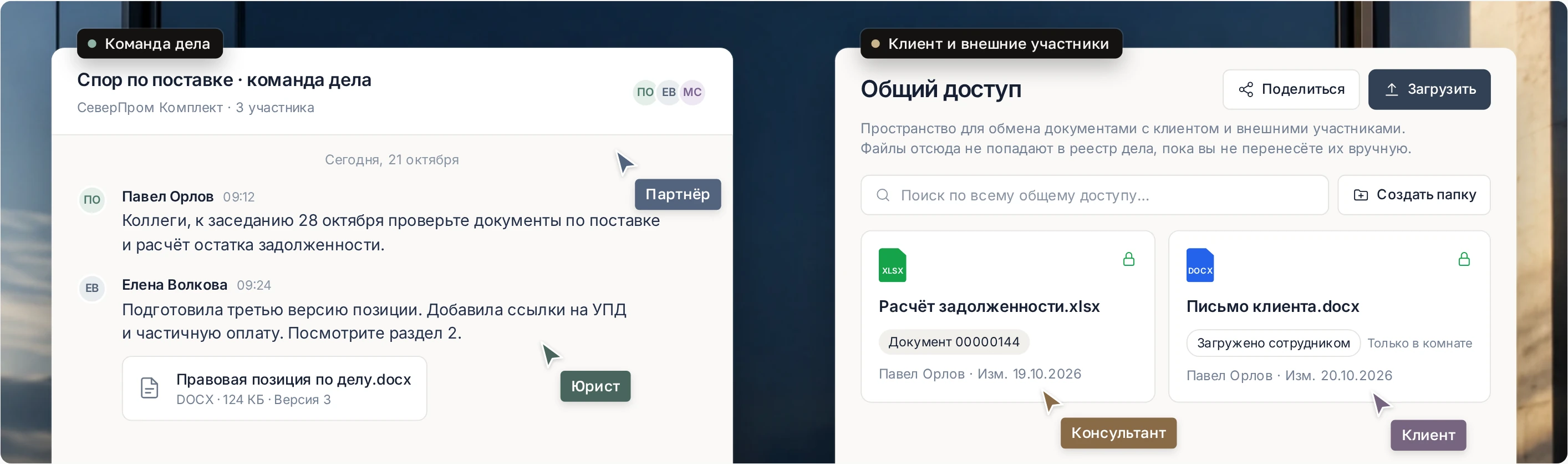Click the XLSX file icon
This screenshot has width=1568, height=464.
892,265
